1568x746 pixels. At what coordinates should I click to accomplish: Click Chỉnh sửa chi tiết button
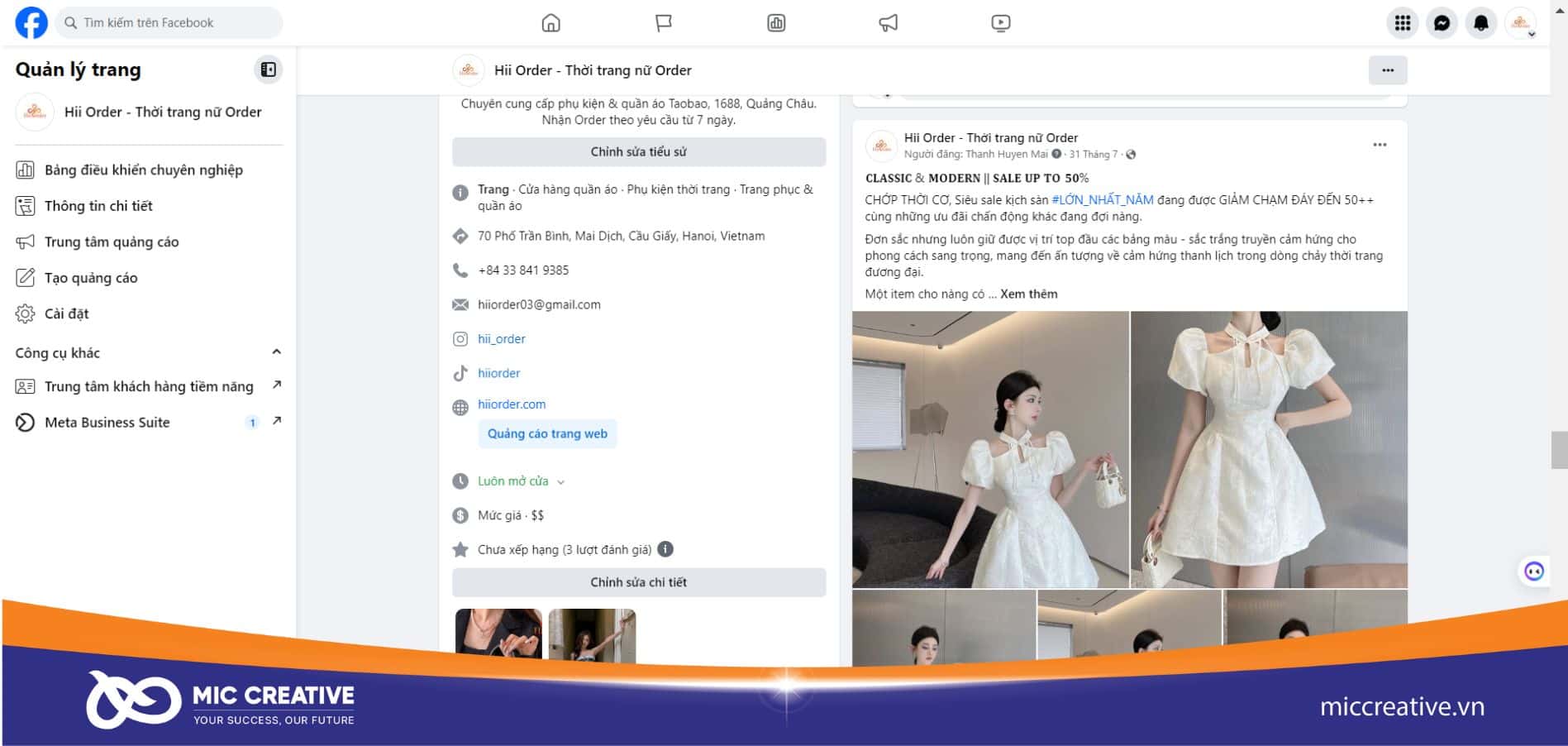[639, 582]
